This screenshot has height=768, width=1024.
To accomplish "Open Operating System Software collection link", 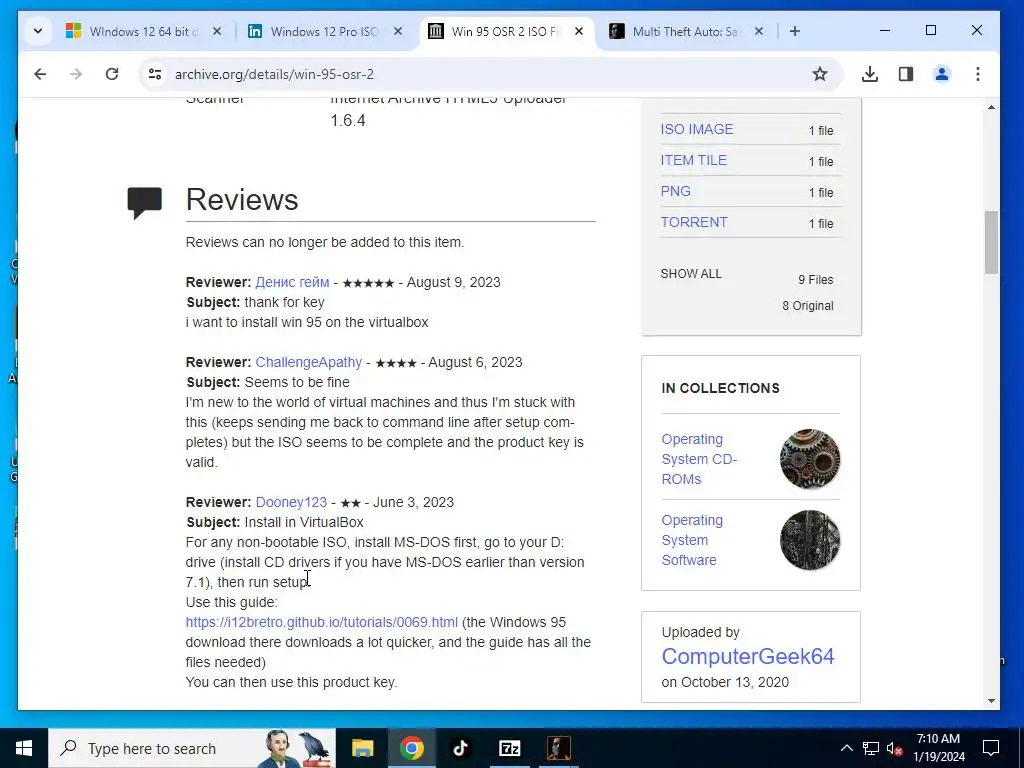I will (692, 540).
